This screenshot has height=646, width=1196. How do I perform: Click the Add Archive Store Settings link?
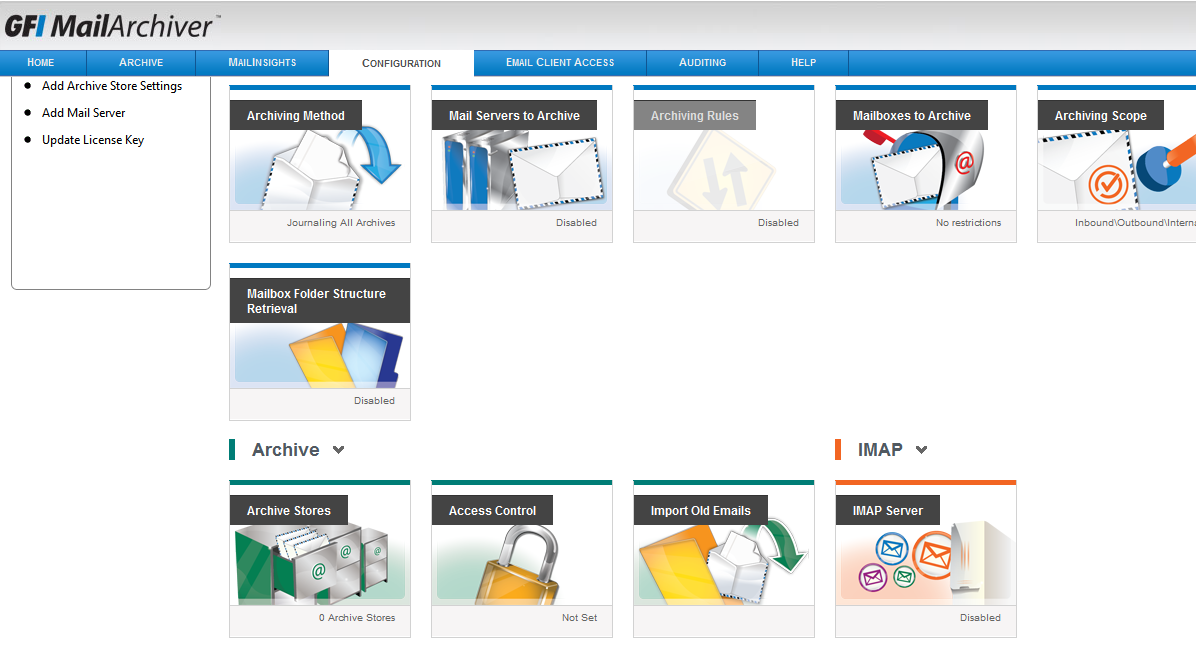(112, 86)
